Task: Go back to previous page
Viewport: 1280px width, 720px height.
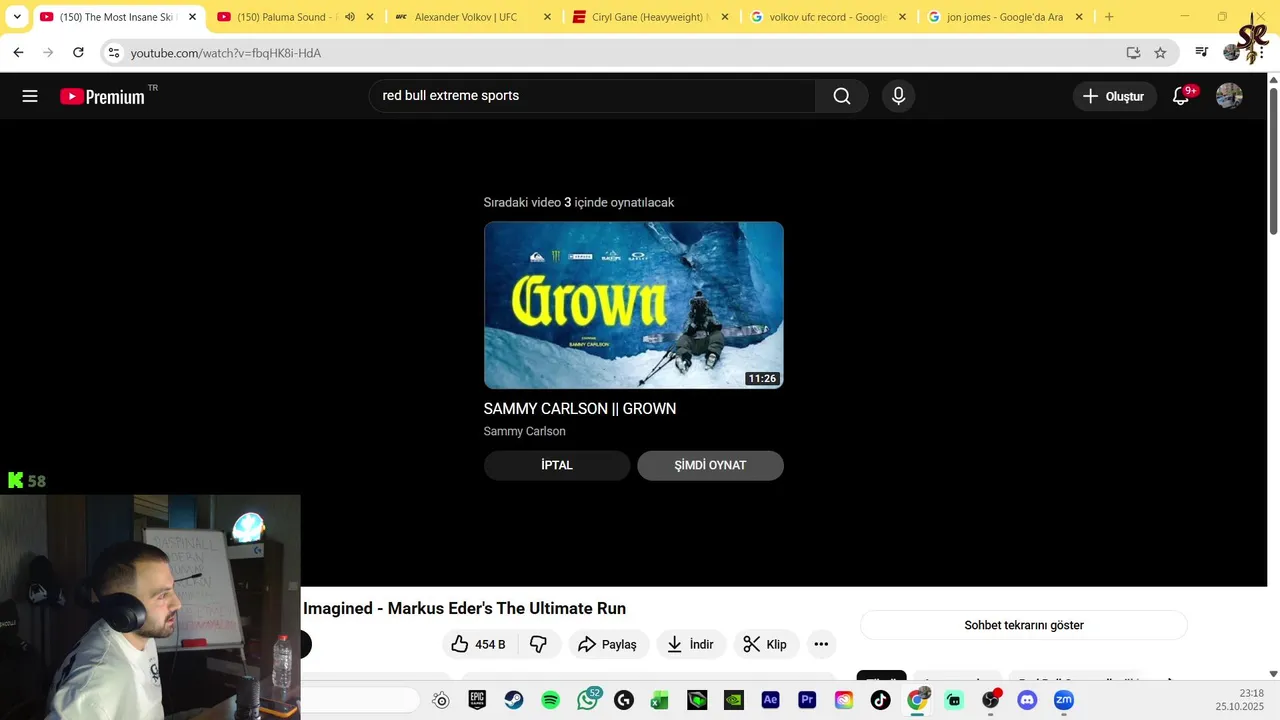Action: pyautogui.click(x=18, y=52)
